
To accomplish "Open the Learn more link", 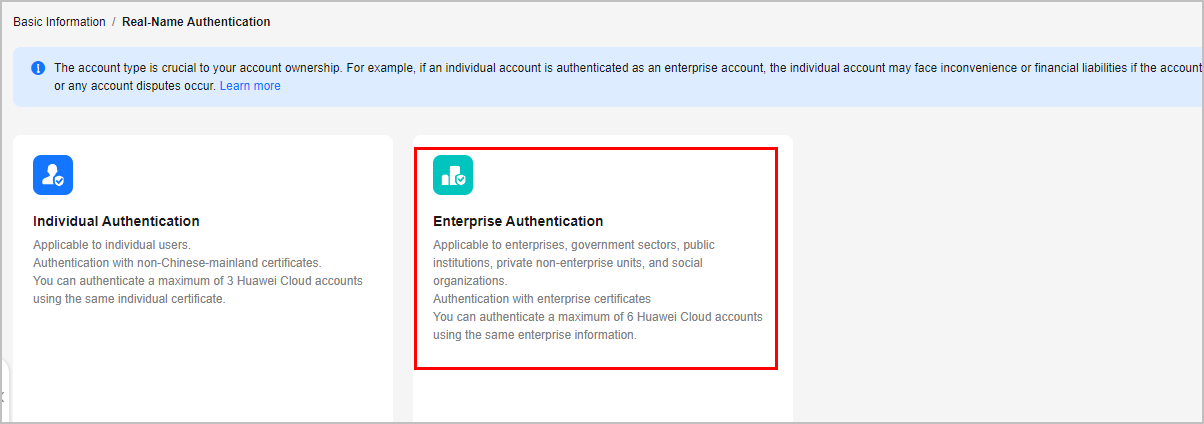I will click(x=250, y=86).
